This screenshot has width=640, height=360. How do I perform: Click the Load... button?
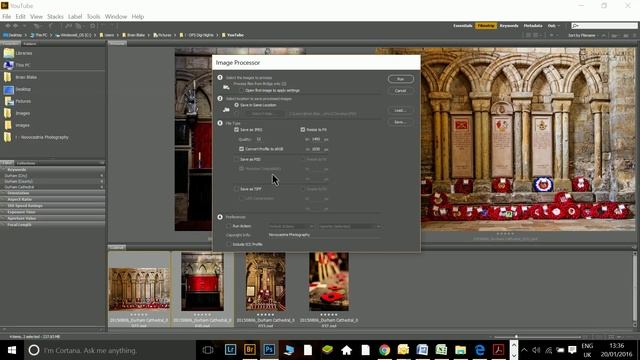pyautogui.click(x=400, y=110)
